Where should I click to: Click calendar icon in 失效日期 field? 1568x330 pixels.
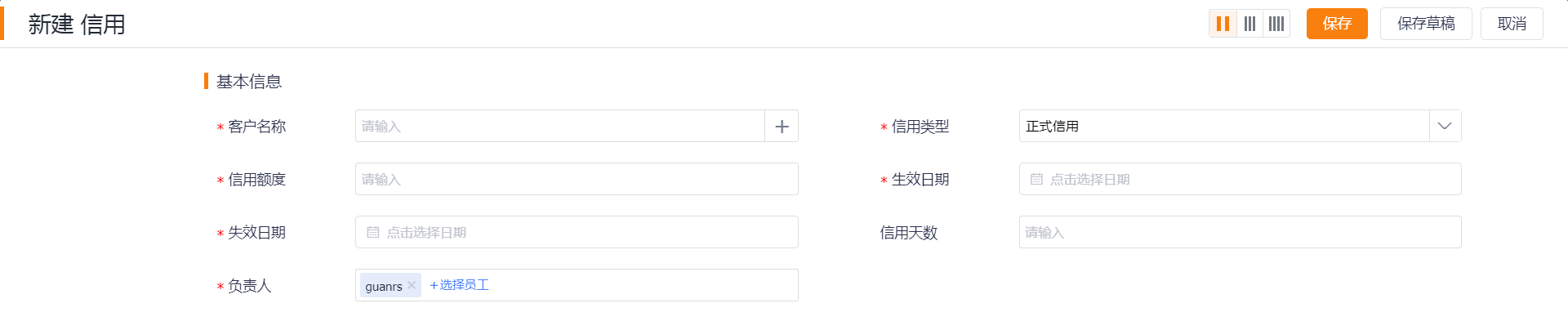pyautogui.click(x=372, y=232)
